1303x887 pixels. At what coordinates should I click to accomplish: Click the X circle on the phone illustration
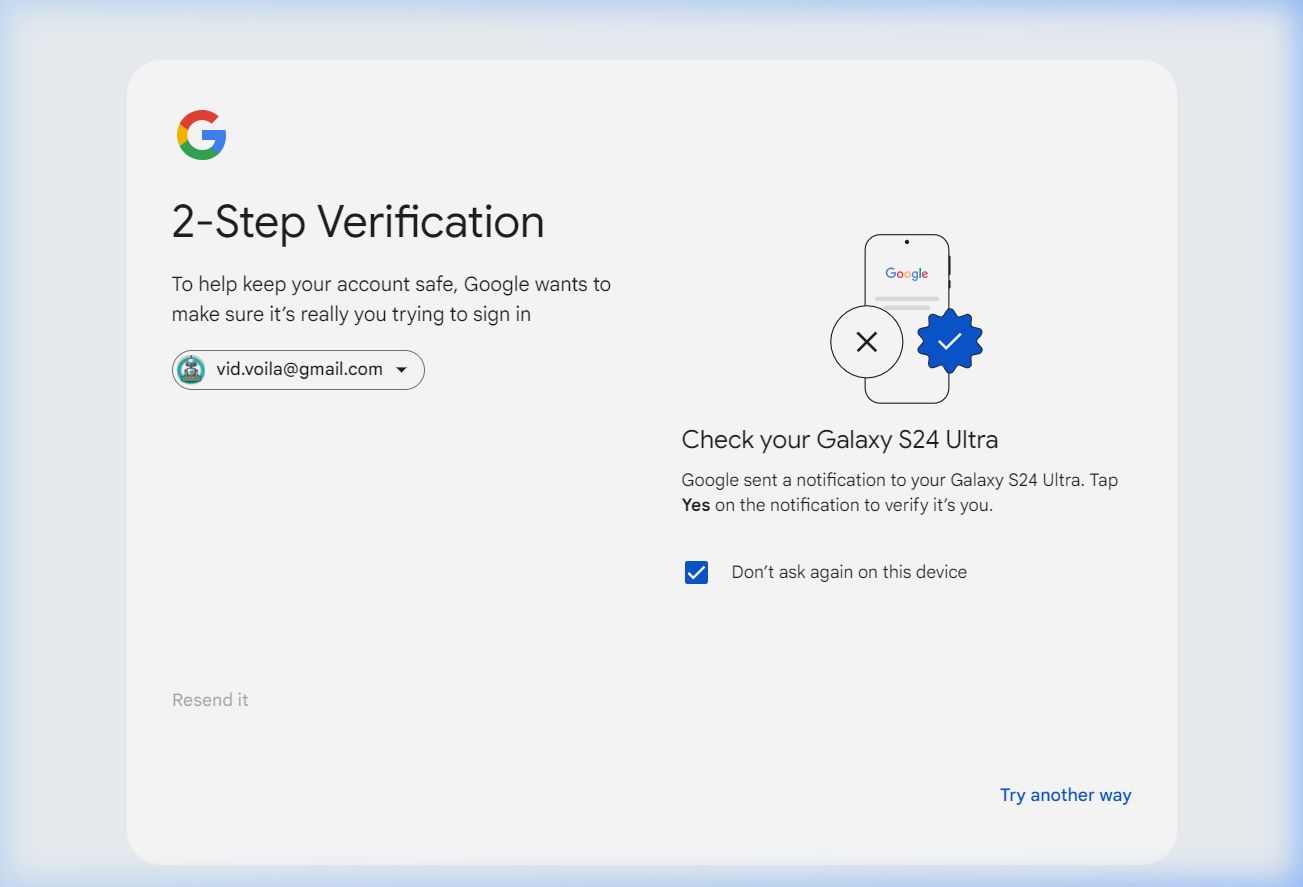[867, 342]
